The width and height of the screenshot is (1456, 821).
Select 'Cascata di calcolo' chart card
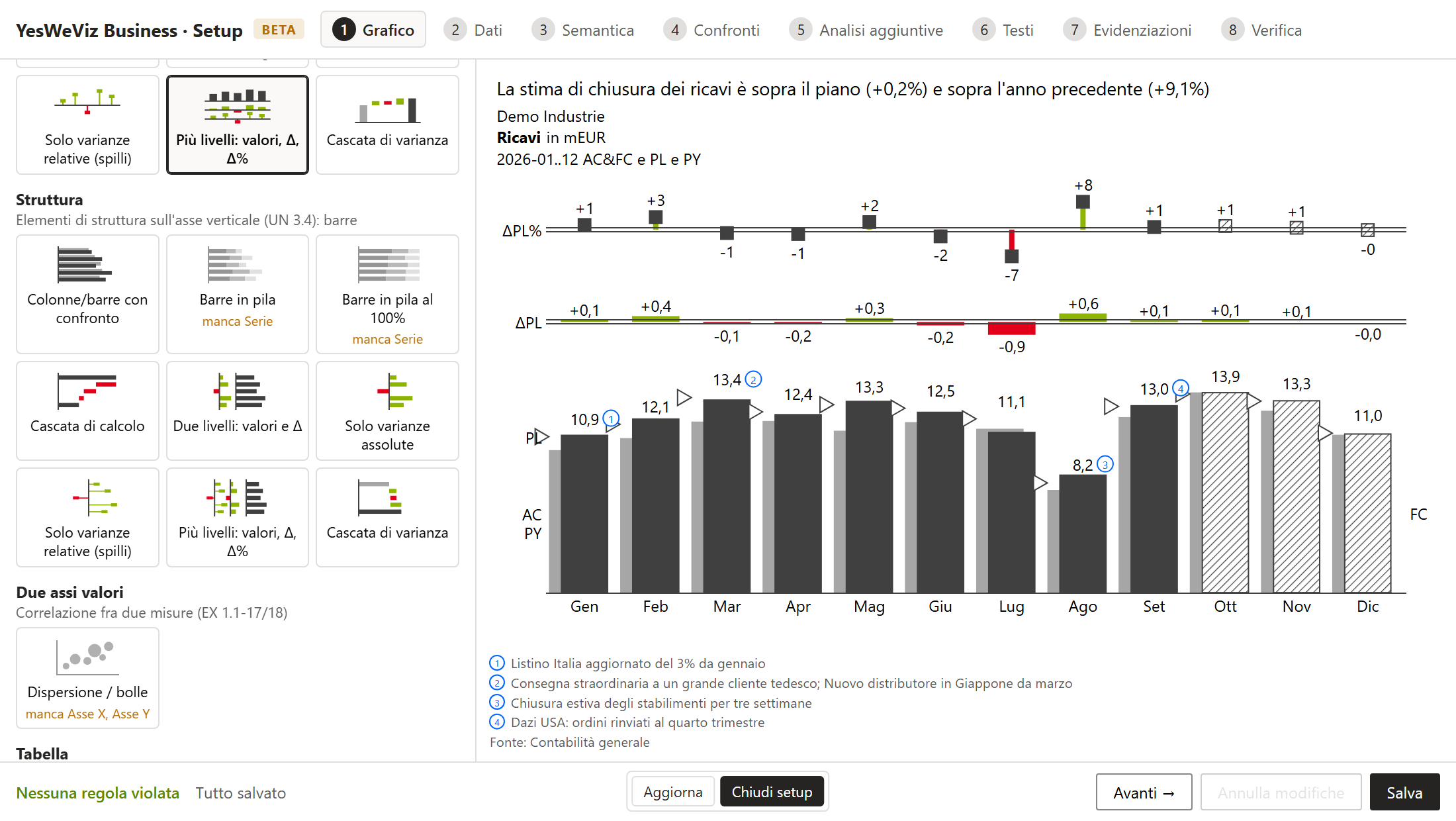click(x=87, y=410)
